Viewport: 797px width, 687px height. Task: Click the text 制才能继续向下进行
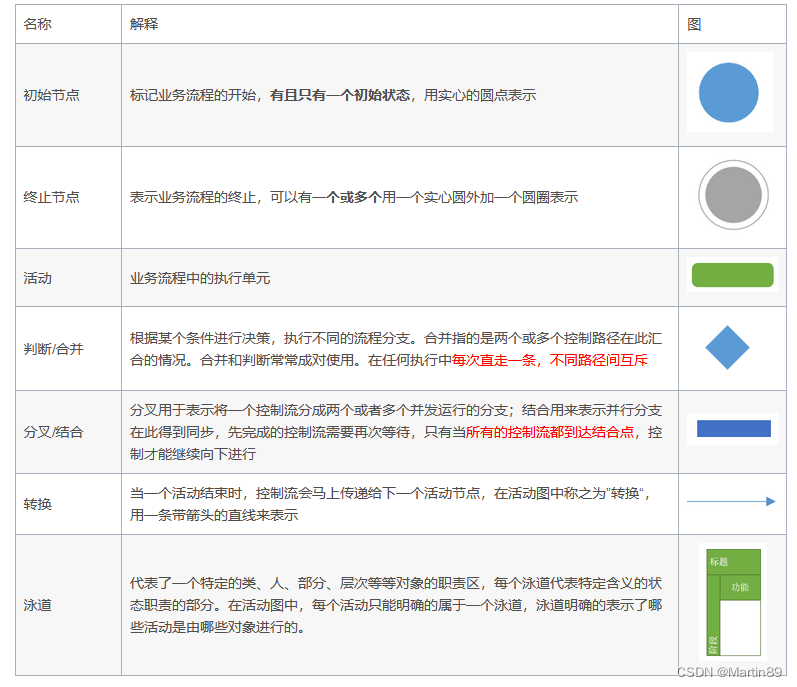pyautogui.click(x=193, y=454)
